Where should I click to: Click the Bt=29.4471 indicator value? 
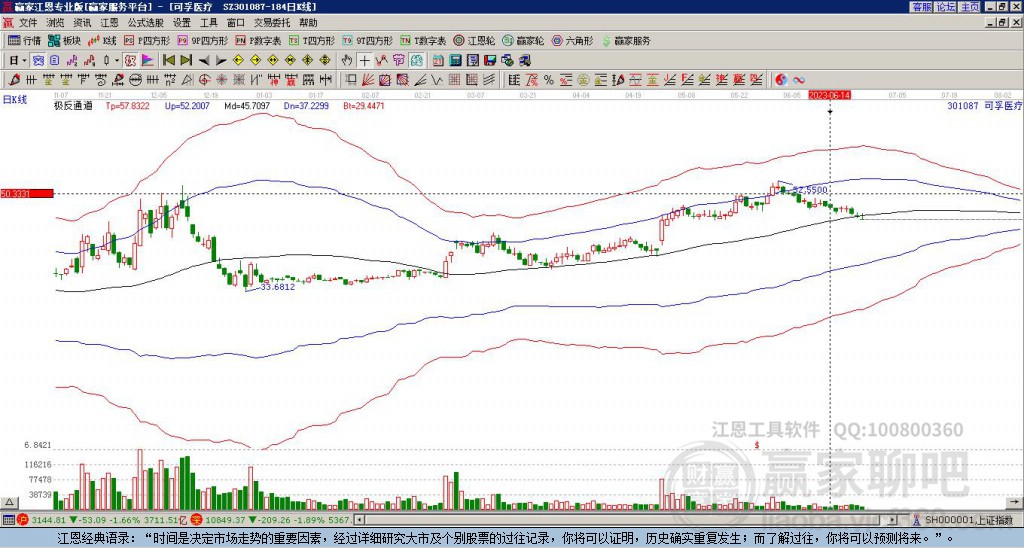[364, 105]
